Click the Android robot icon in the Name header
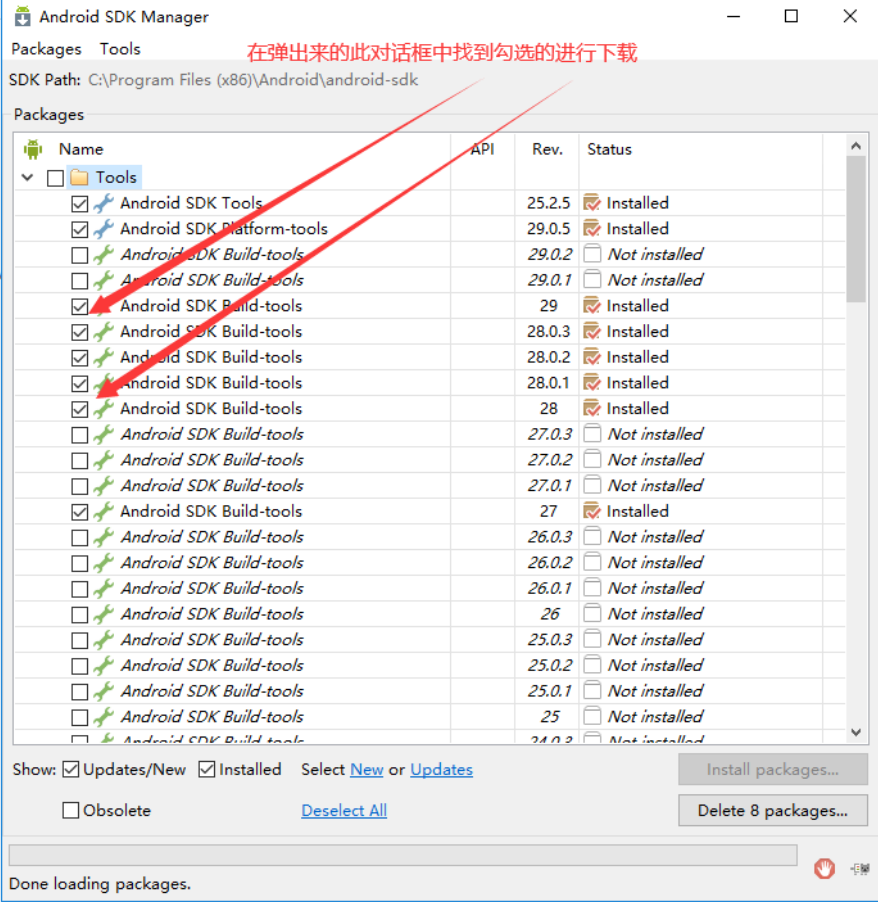 click(33, 149)
